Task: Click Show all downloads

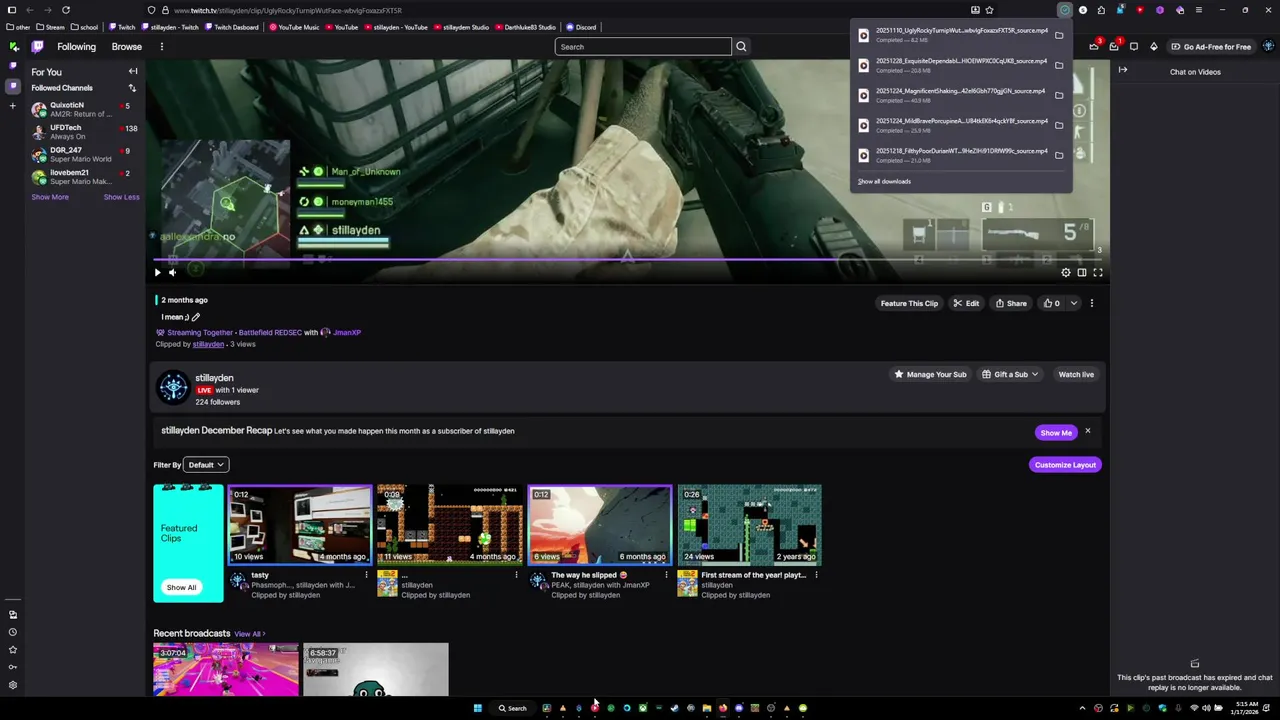Action: [x=884, y=181]
